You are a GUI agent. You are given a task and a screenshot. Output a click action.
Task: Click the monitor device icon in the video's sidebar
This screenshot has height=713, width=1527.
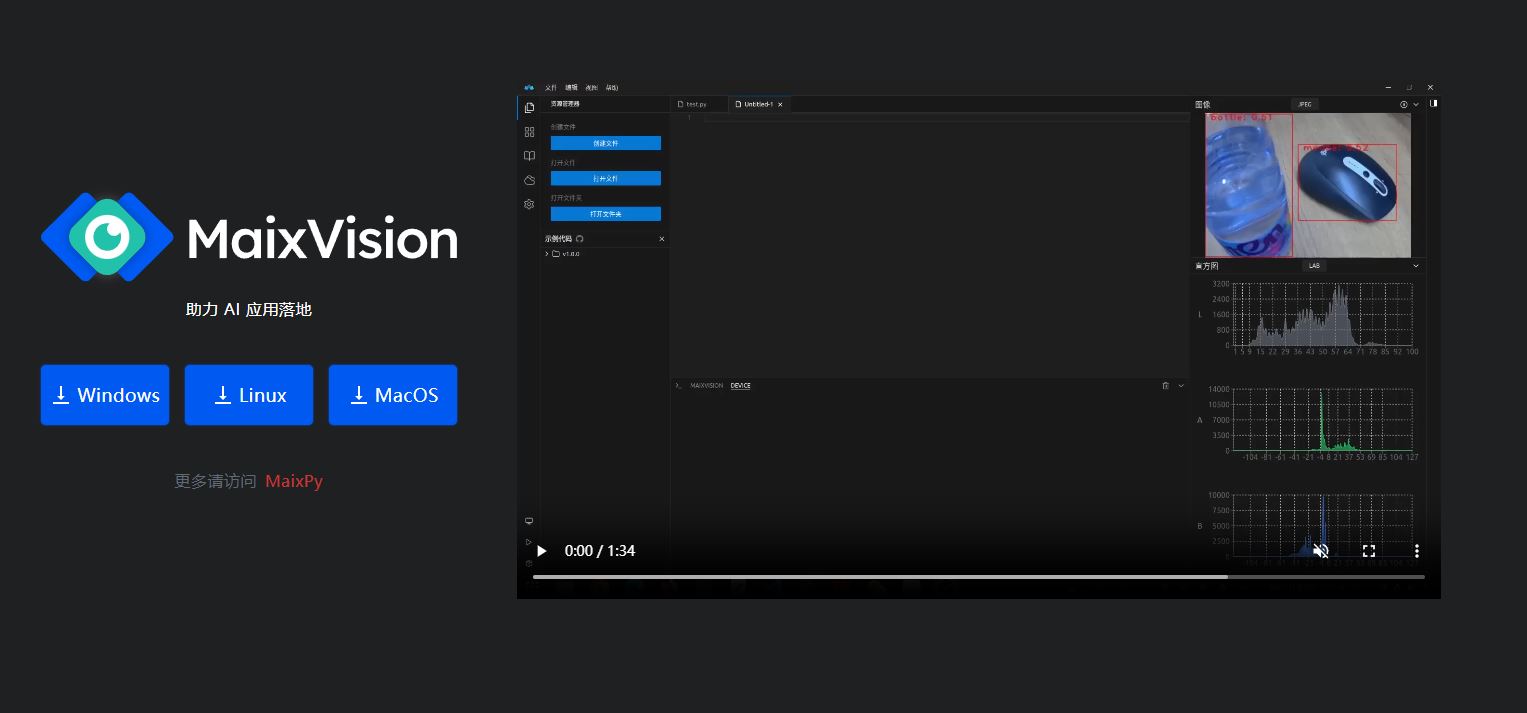529,521
